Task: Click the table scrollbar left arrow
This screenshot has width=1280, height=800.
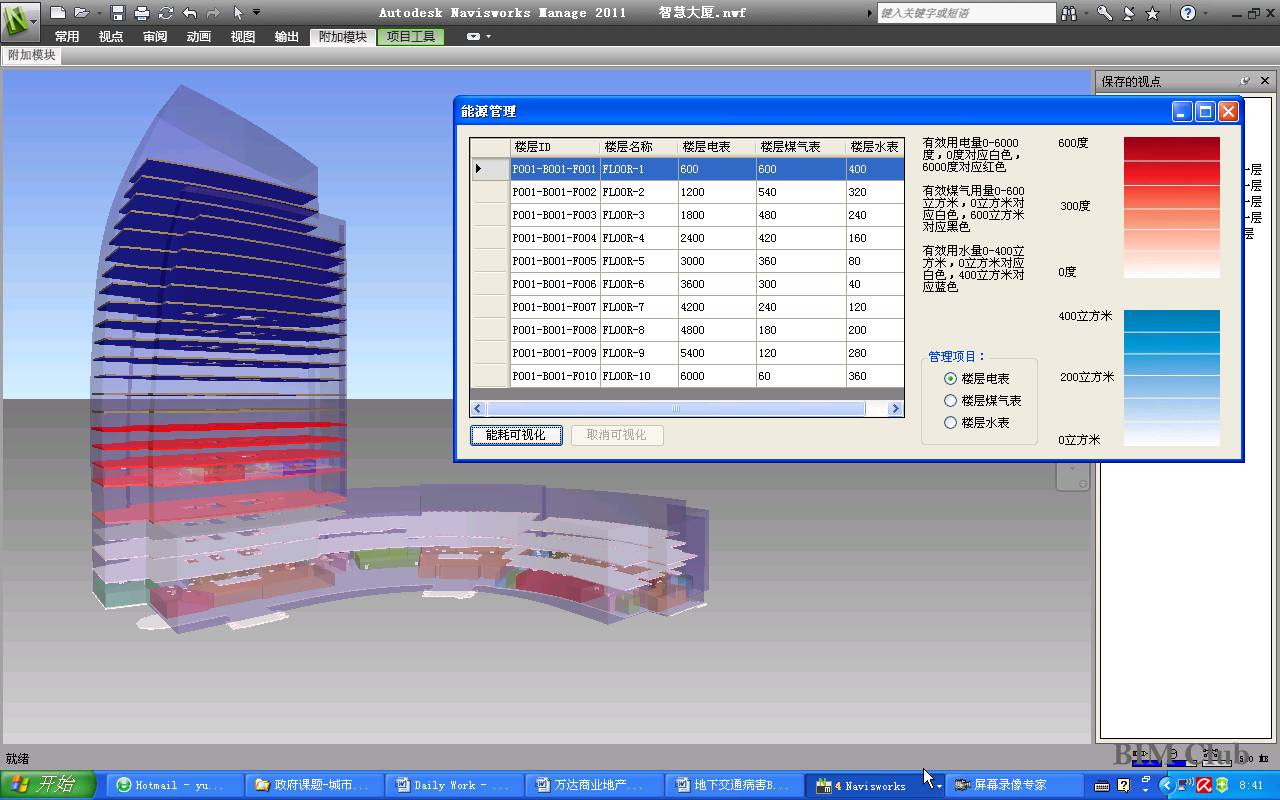Action: (478, 409)
